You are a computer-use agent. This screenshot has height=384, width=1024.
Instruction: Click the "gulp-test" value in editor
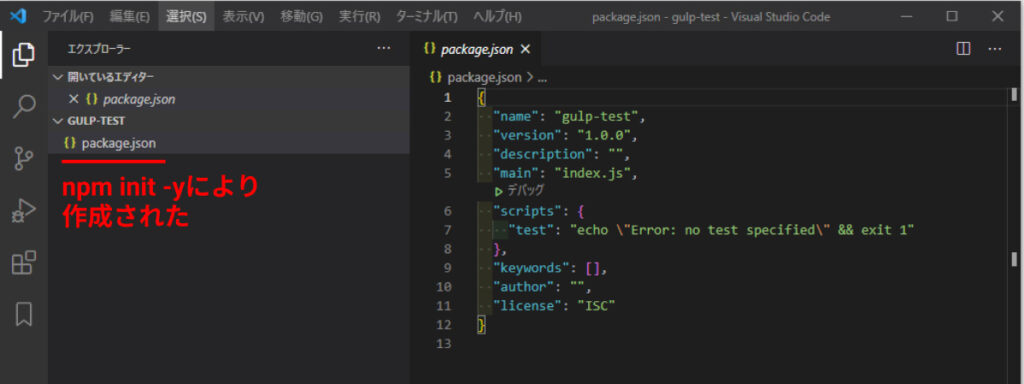coord(596,117)
